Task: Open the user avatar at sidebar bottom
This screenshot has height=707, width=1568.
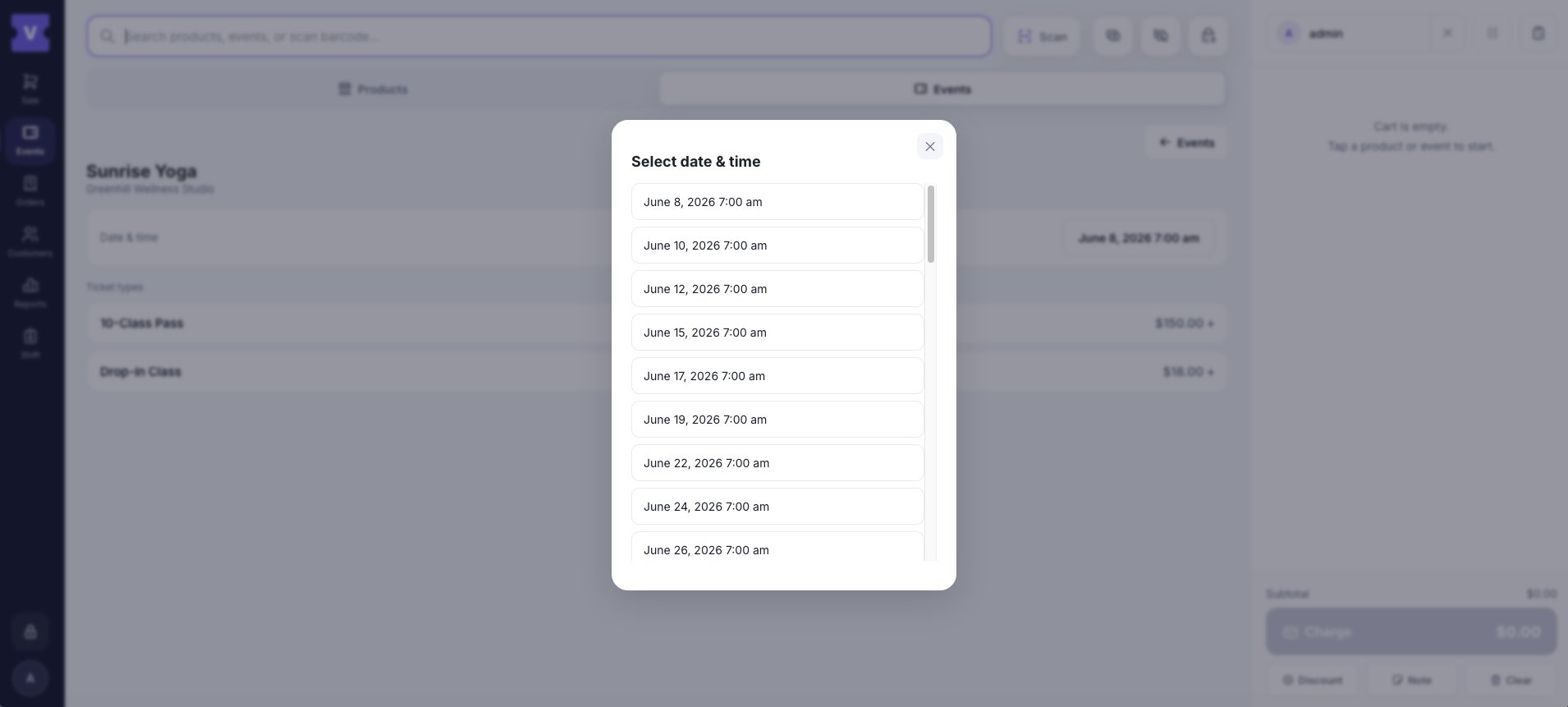Action: point(30,678)
